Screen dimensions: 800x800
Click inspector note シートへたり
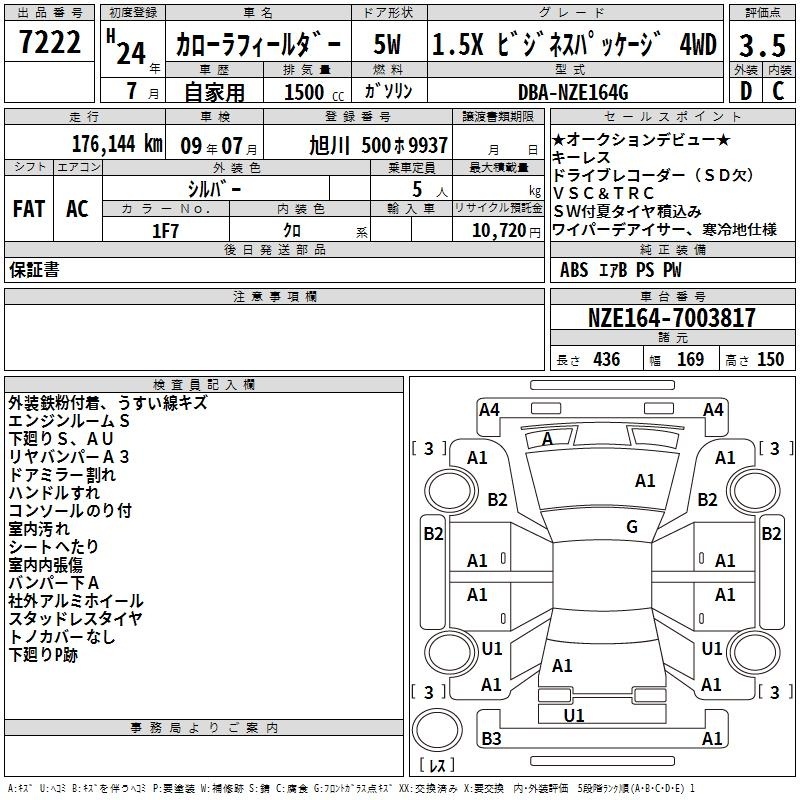[54, 546]
